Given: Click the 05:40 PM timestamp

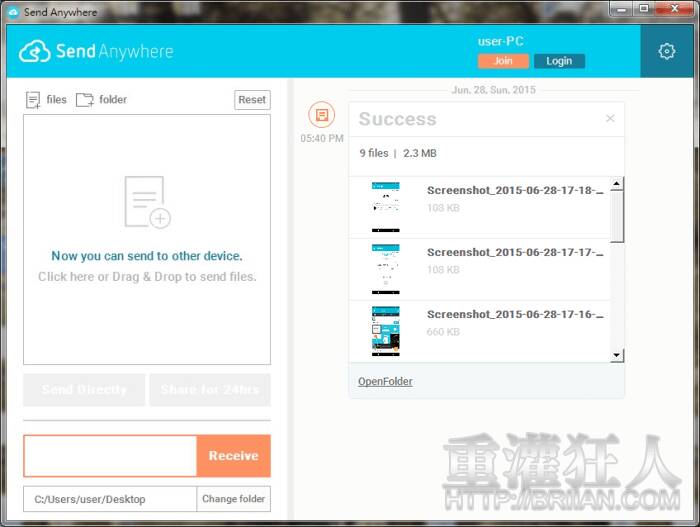Looking at the screenshot, I should pyautogui.click(x=322, y=138).
